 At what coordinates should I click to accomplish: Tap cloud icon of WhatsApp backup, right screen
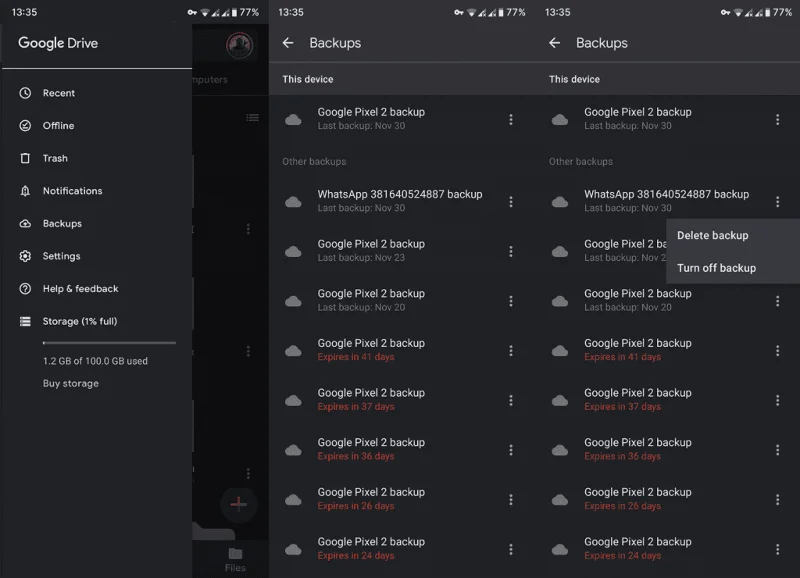point(560,202)
